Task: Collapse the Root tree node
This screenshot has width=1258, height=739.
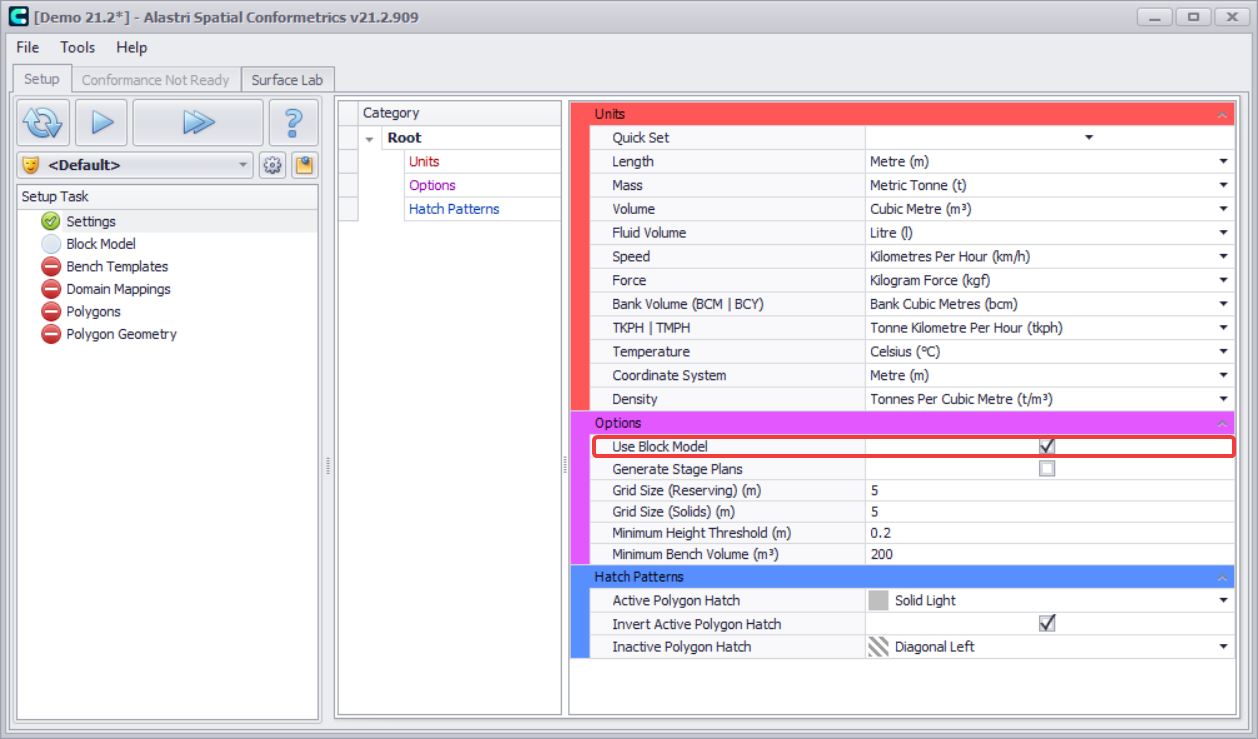Action: (370, 139)
